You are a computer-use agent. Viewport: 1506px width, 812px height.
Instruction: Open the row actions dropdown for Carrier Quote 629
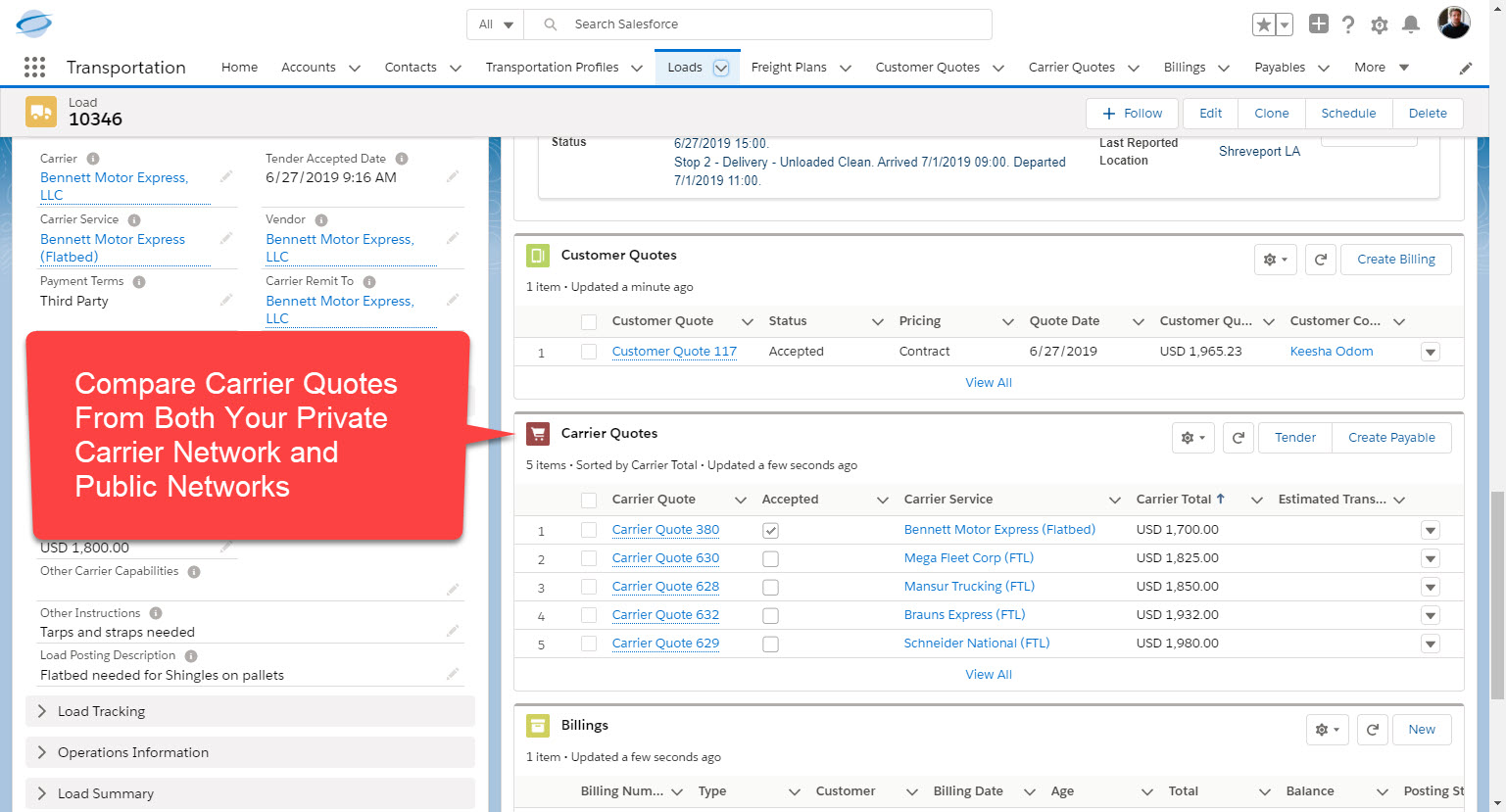coord(1430,644)
